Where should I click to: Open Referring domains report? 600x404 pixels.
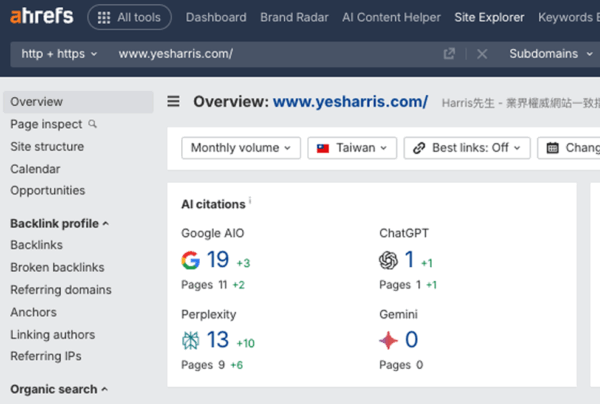click(x=61, y=290)
